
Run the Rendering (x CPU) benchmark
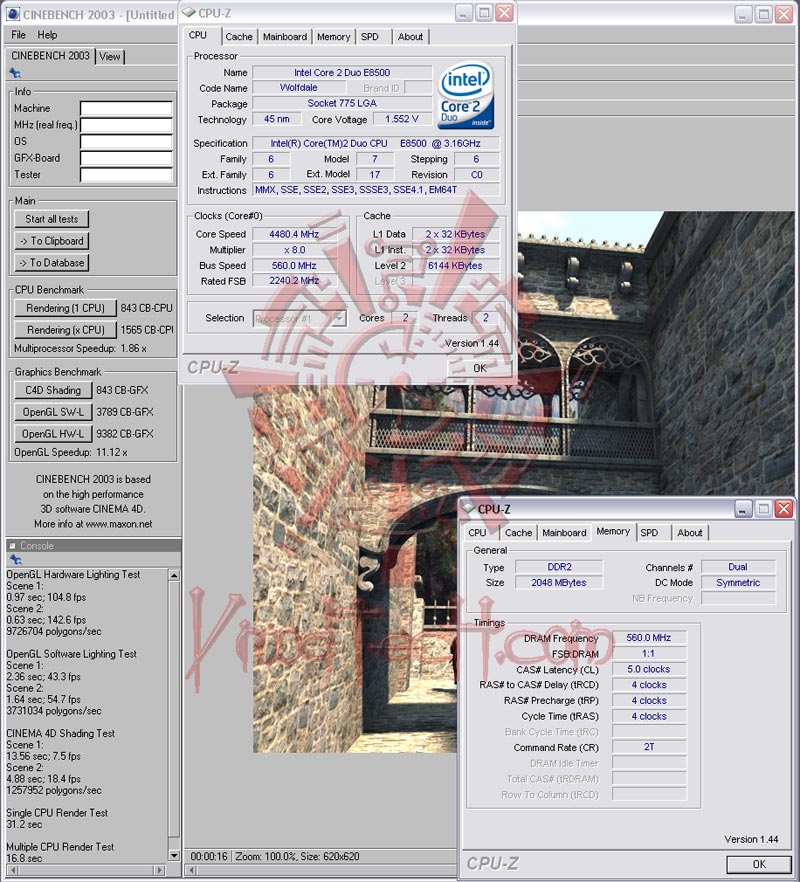tap(65, 330)
